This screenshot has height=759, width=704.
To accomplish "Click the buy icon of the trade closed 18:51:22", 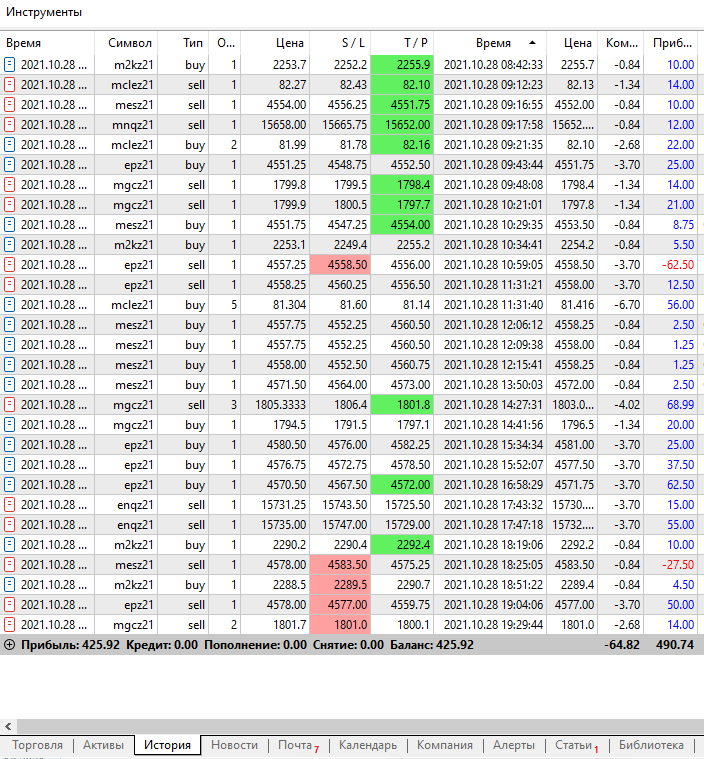I will point(9,585).
